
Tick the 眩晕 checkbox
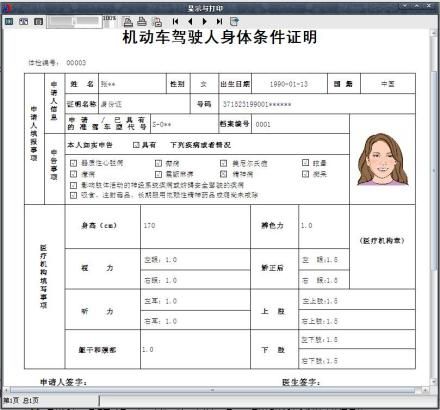point(305,163)
